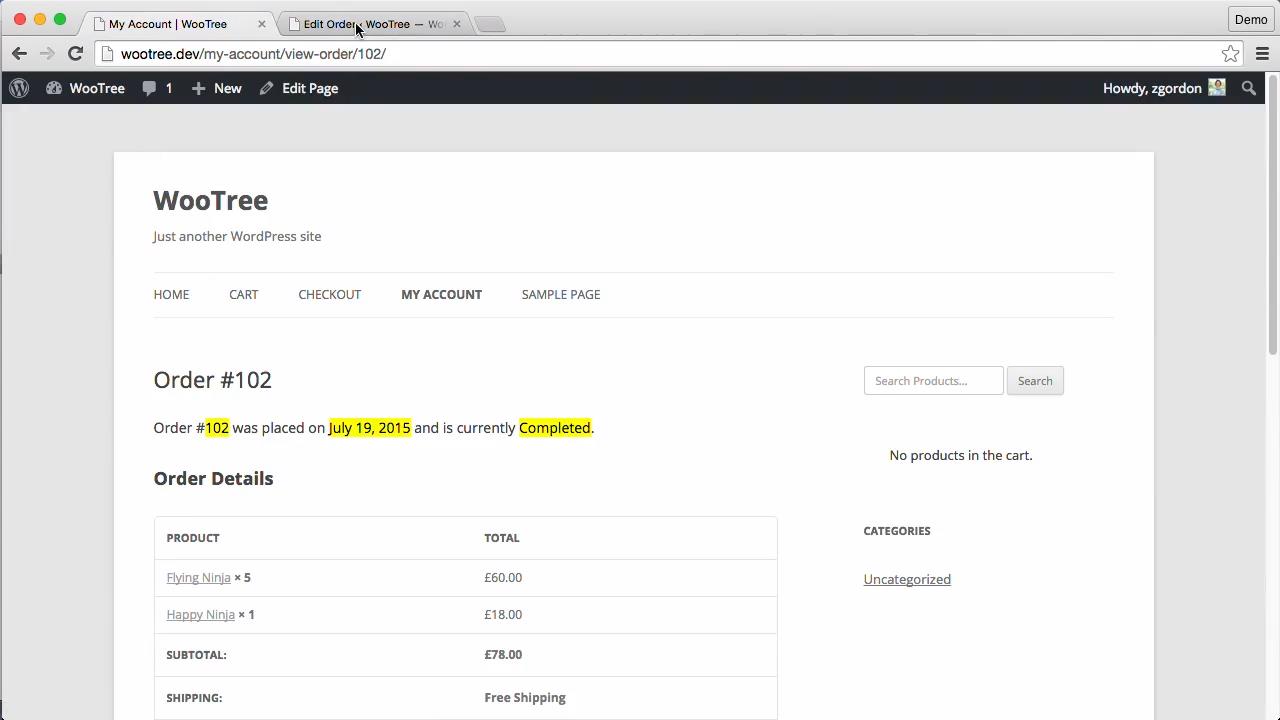Viewport: 1280px width, 720px height.
Task: Open a new browser tab
Action: [x=490, y=24]
